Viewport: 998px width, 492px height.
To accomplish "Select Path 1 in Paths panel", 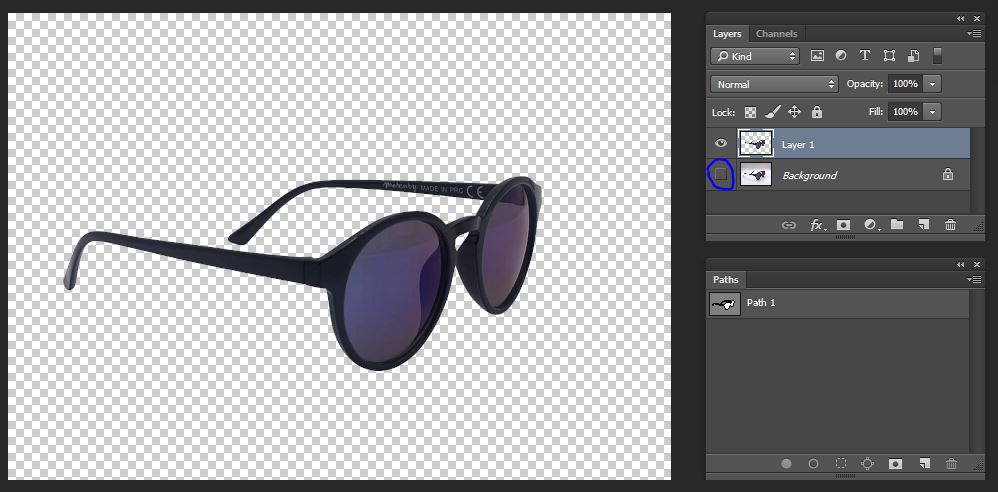I will [761, 303].
